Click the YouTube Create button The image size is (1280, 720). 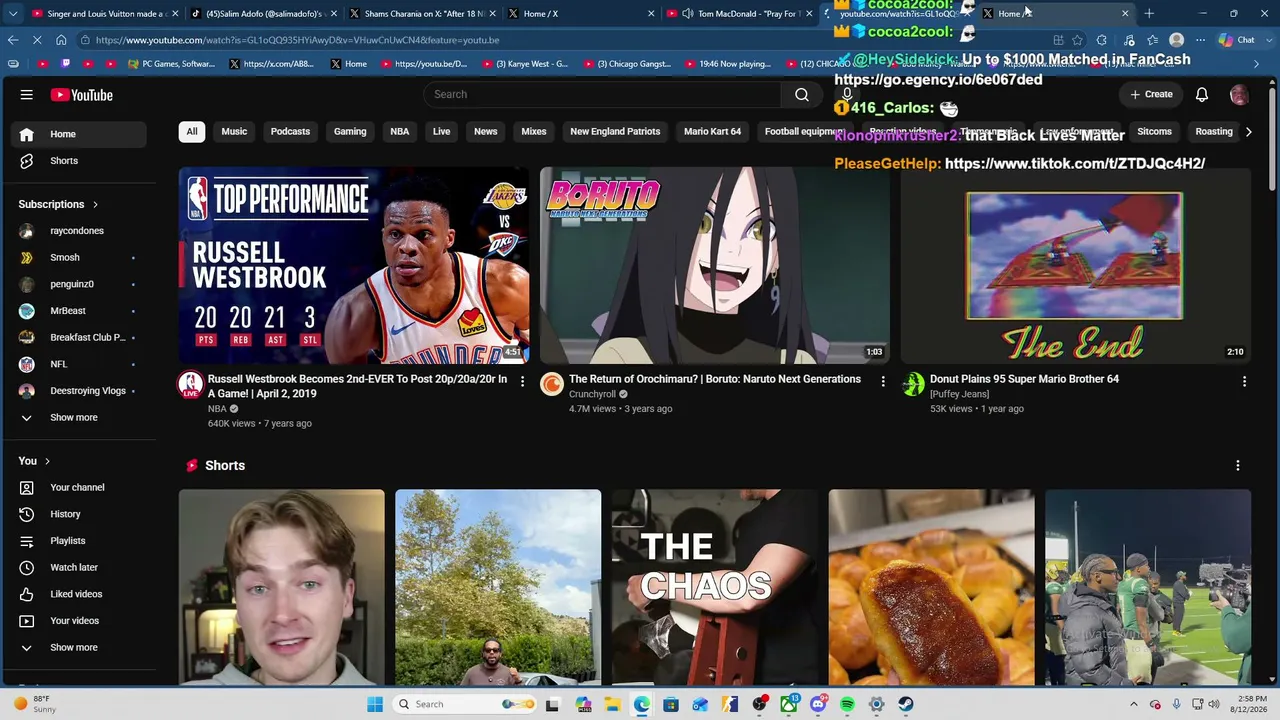click(x=1151, y=94)
